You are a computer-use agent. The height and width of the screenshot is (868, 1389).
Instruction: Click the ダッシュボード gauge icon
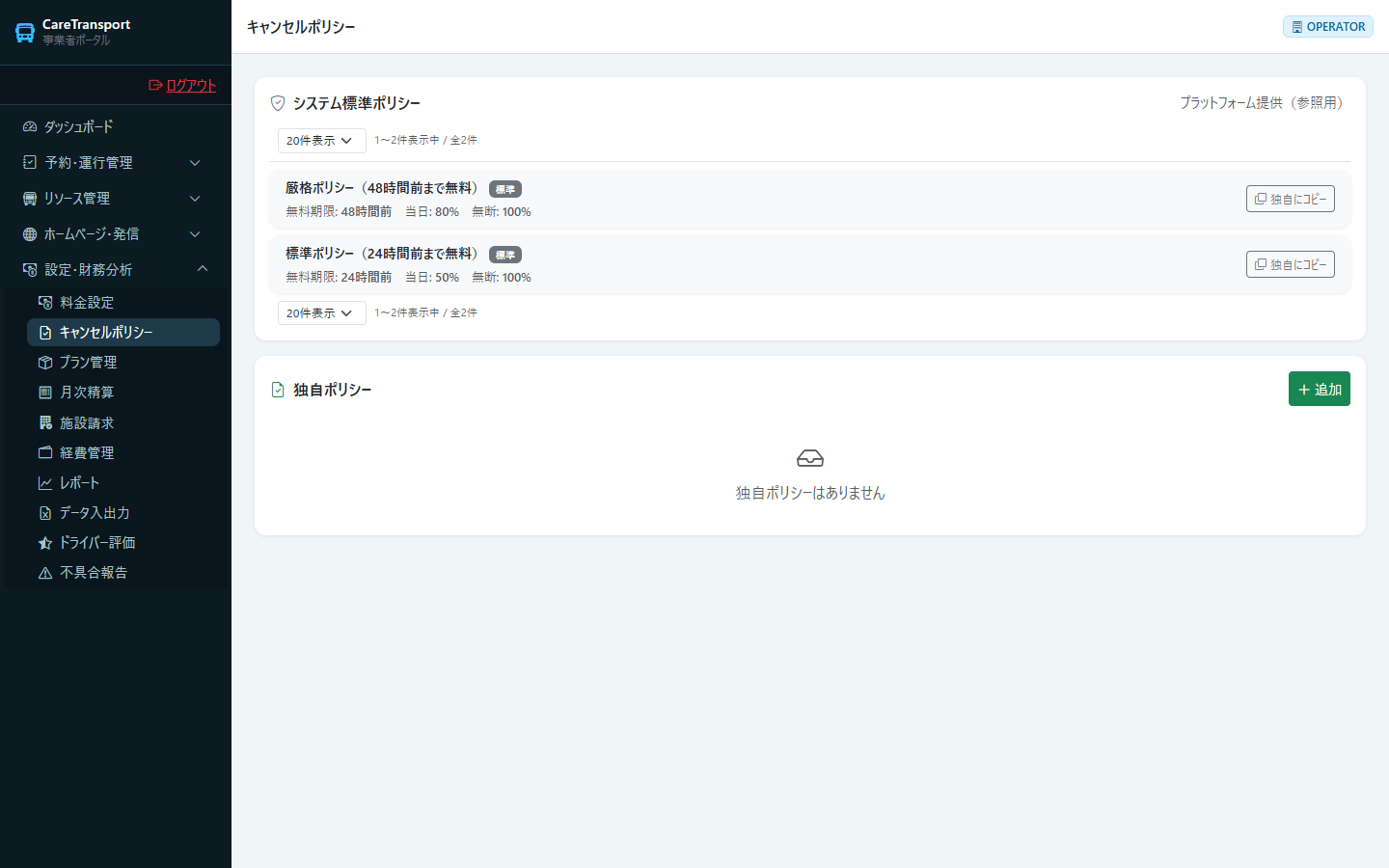30,126
